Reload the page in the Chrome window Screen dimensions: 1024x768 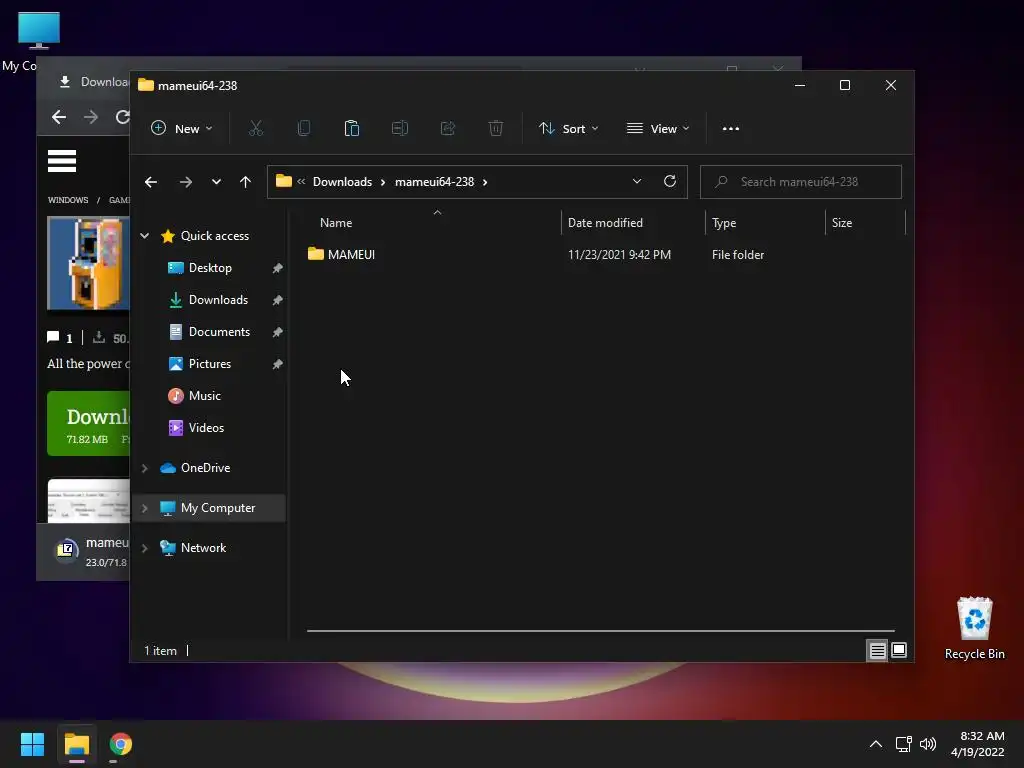(x=122, y=117)
